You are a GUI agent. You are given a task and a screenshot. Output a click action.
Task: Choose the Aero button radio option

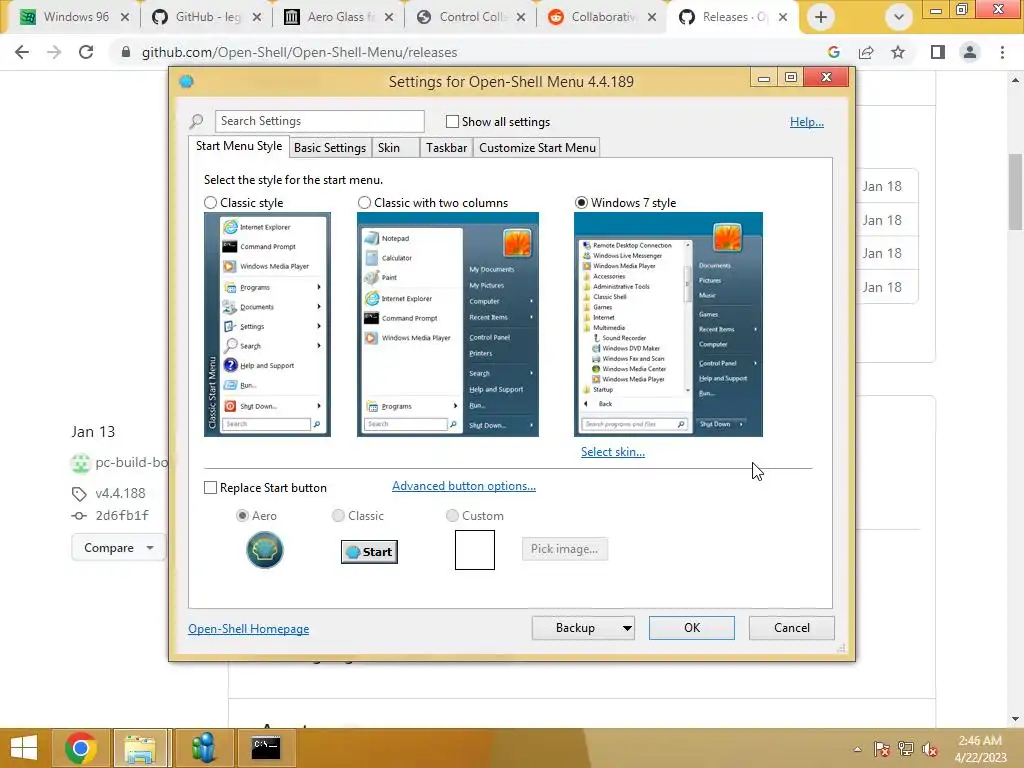pos(242,516)
